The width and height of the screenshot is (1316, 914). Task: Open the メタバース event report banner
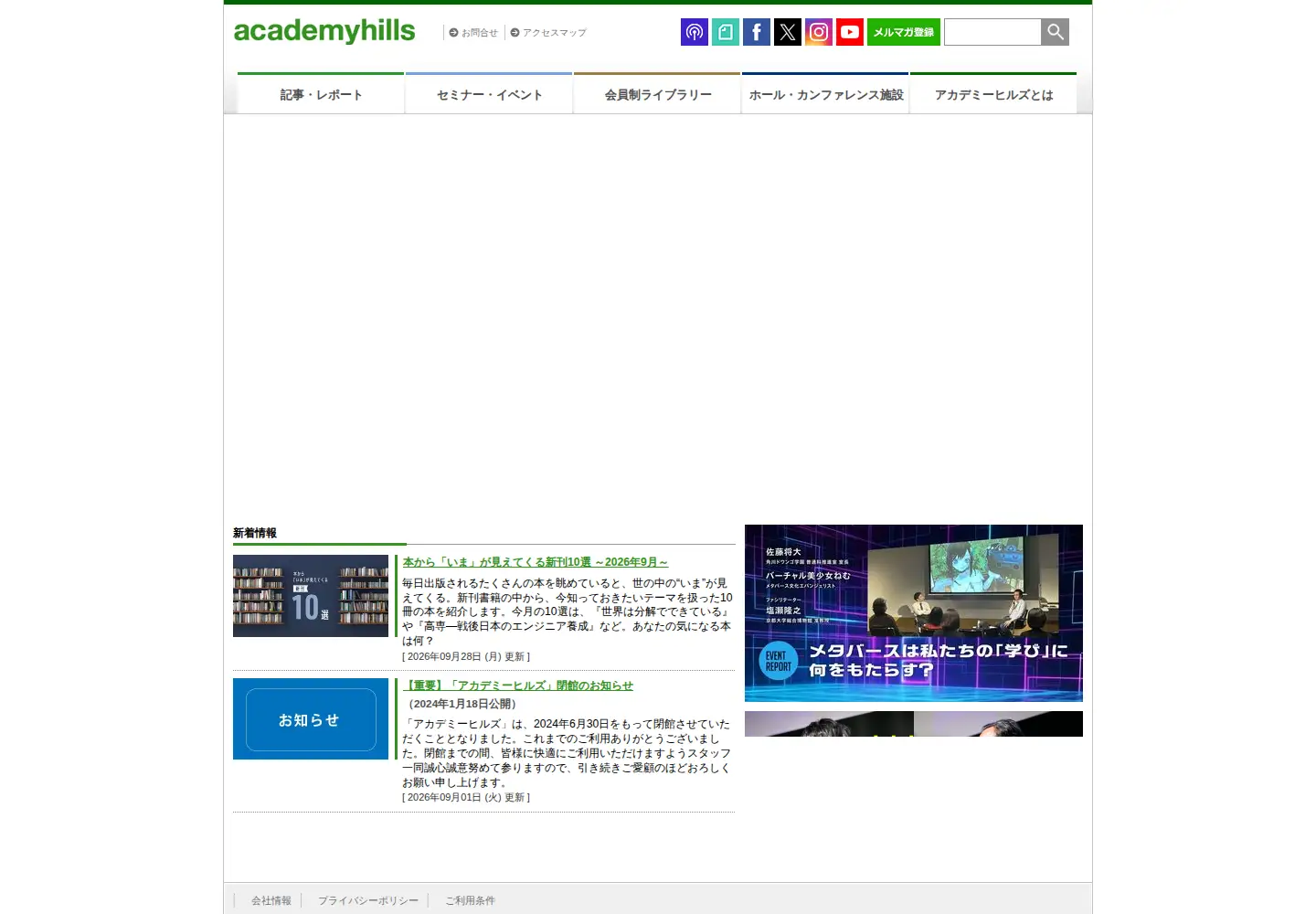(914, 613)
